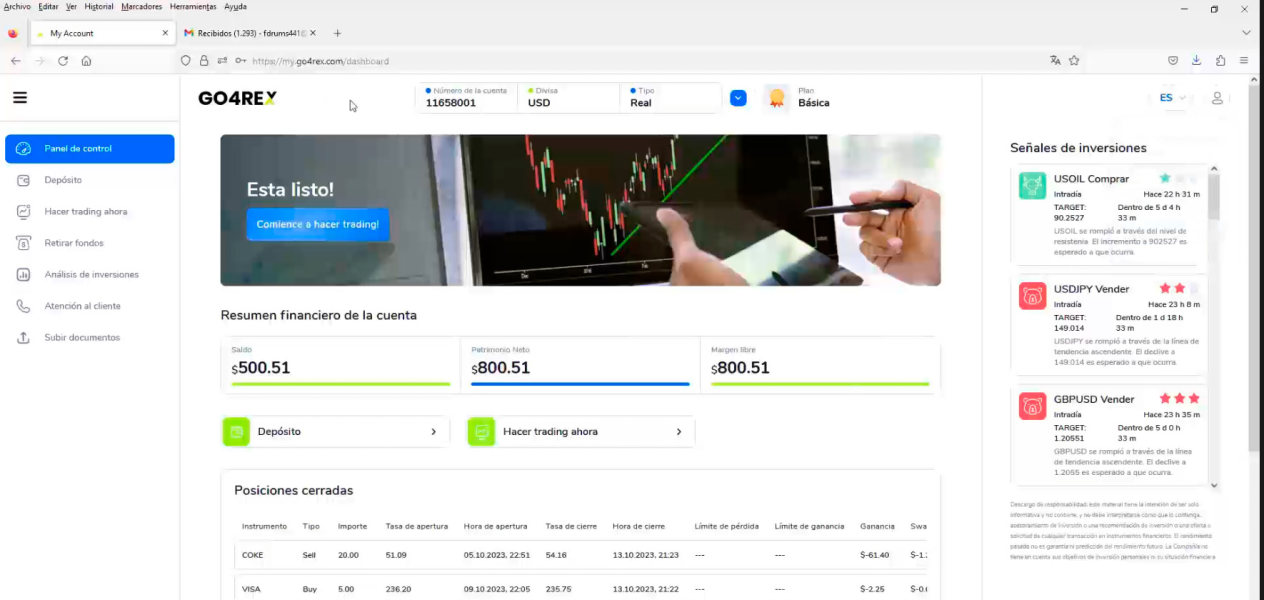
Task: Click the Depósito wallet icon in sidebar
Action: pyautogui.click(x=23, y=180)
